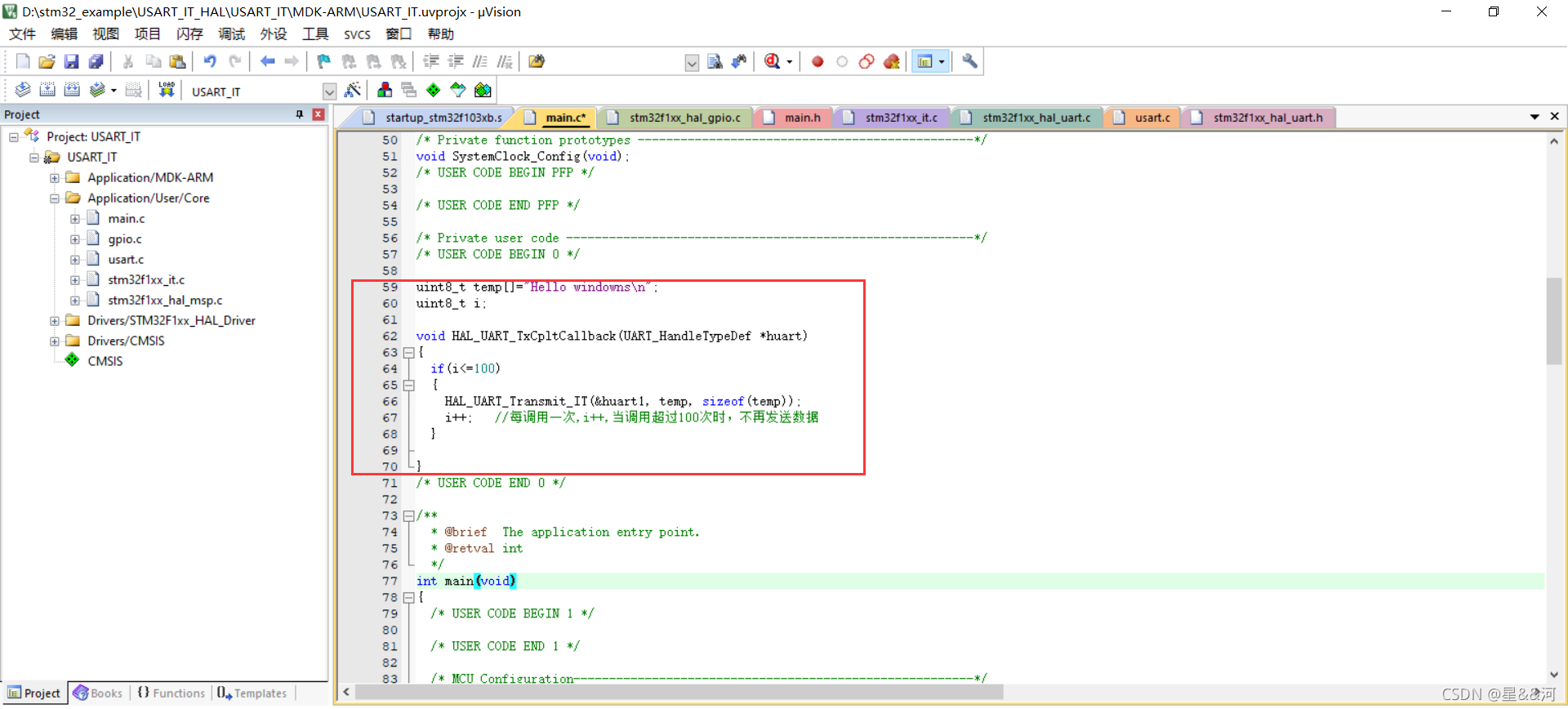This screenshot has width=1568, height=709.
Task: Open the 调试 menu
Action: [231, 33]
